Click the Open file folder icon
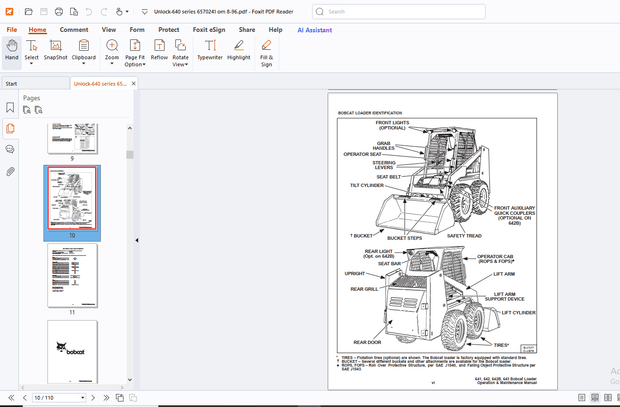620x407 pixels. (x=28, y=11)
